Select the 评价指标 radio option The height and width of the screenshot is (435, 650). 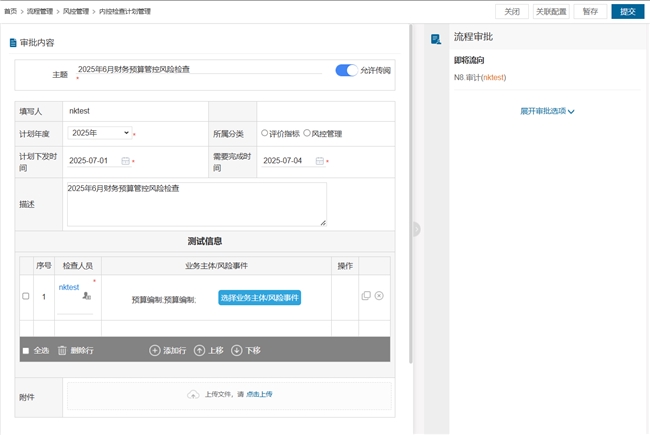coord(265,133)
